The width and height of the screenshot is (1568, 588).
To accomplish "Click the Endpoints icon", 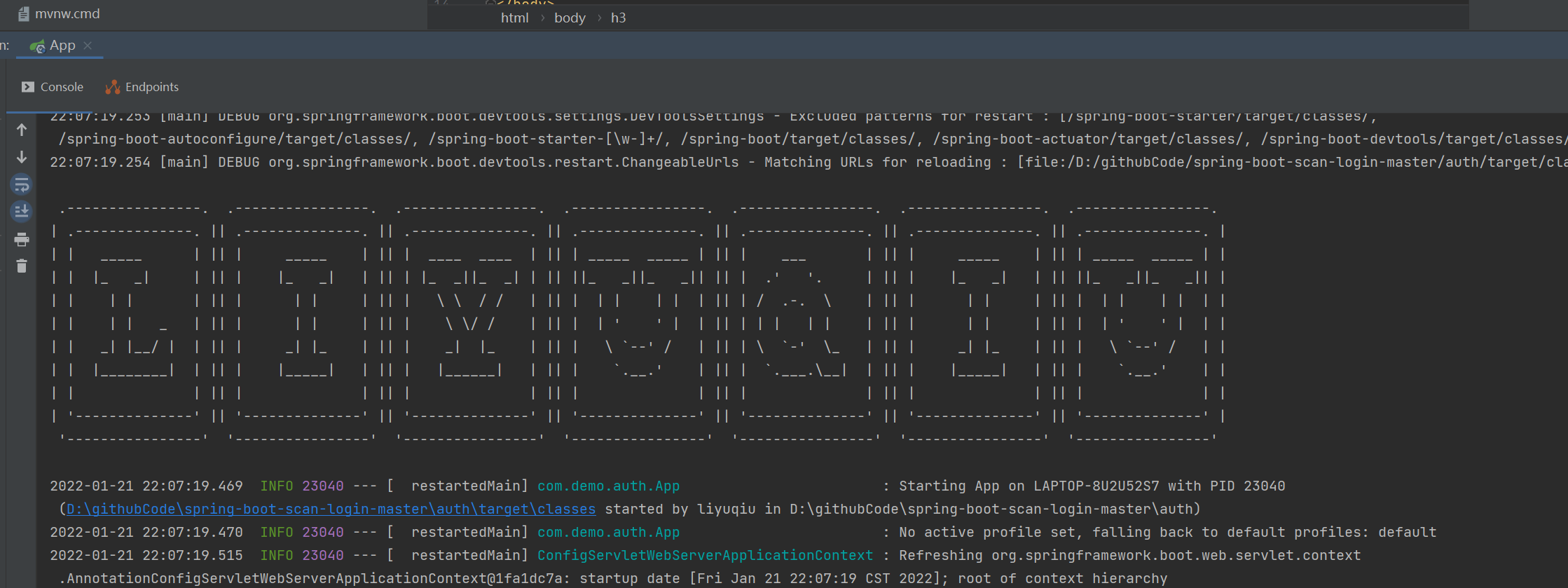I will click(113, 87).
